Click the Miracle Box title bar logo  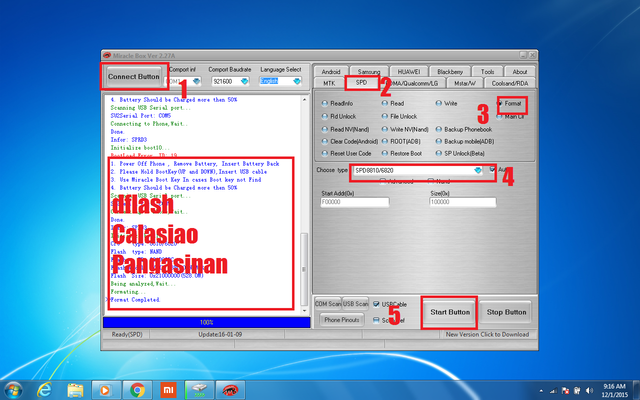click(x=107, y=55)
